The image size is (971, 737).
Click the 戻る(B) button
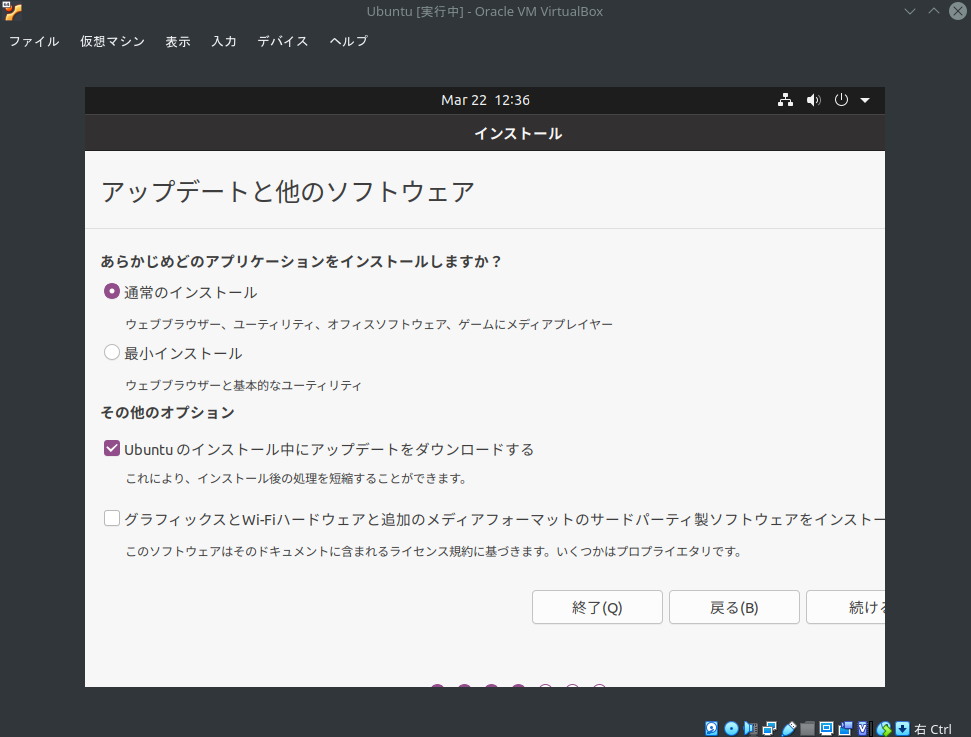point(734,607)
